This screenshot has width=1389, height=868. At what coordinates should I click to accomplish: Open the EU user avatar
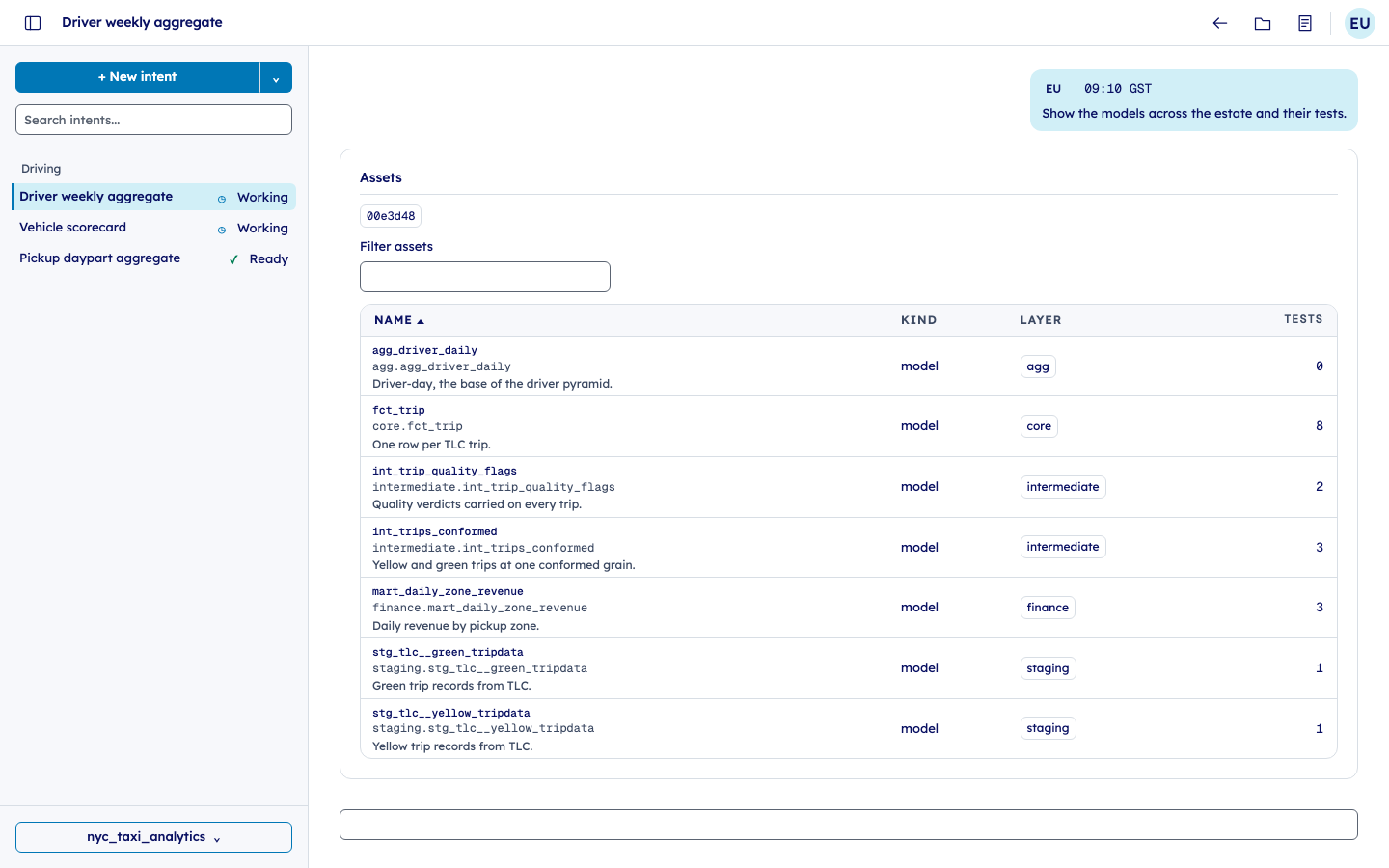[1360, 23]
